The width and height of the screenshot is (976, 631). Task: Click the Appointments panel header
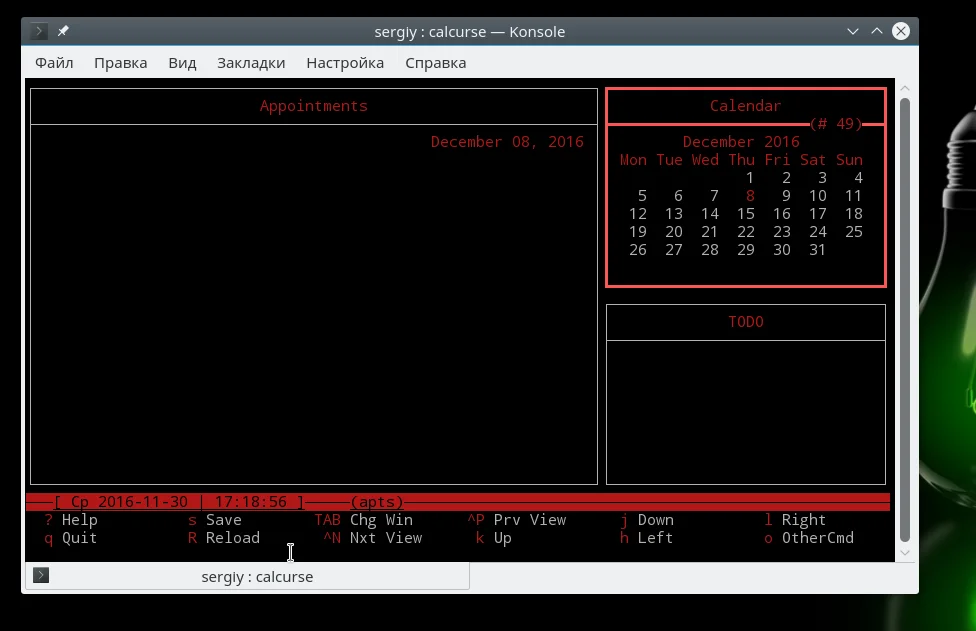point(313,106)
